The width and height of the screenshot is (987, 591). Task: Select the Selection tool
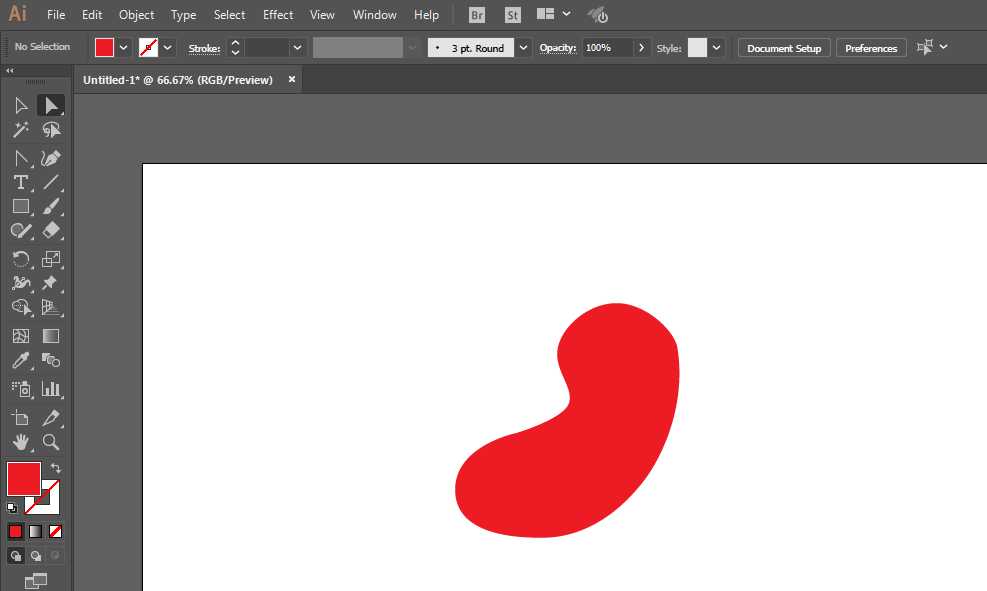[52, 105]
